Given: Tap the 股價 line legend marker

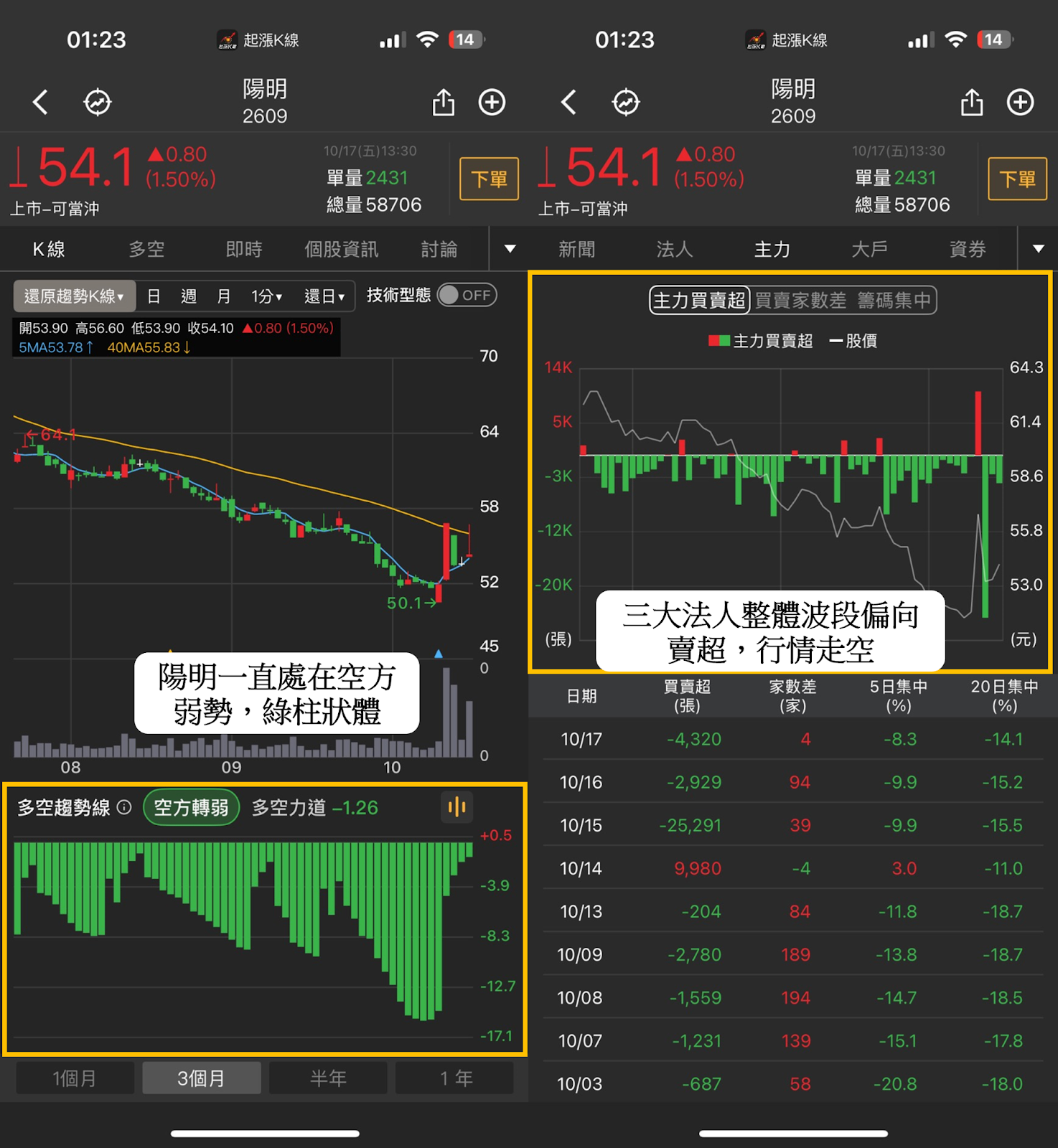Looking at the screenshot, I should [x=836, y=341].
